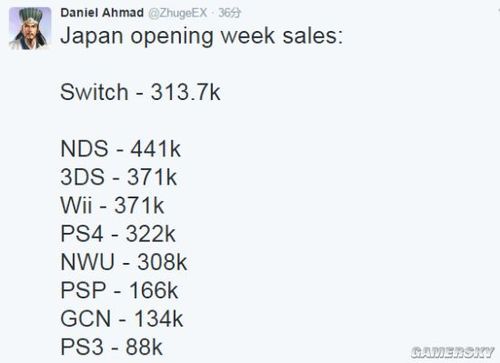Click Daniel Ahmad's profile avatar
Image resolution: width=500 pixels, height=363 pixels.
coord(30,28)
